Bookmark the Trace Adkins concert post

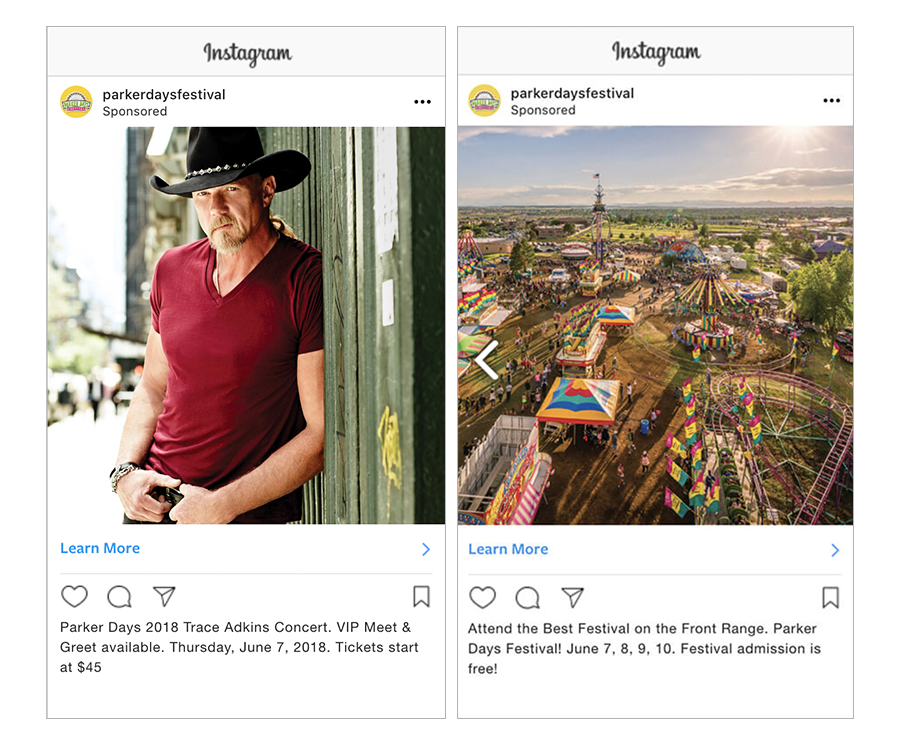coord(421,596)
